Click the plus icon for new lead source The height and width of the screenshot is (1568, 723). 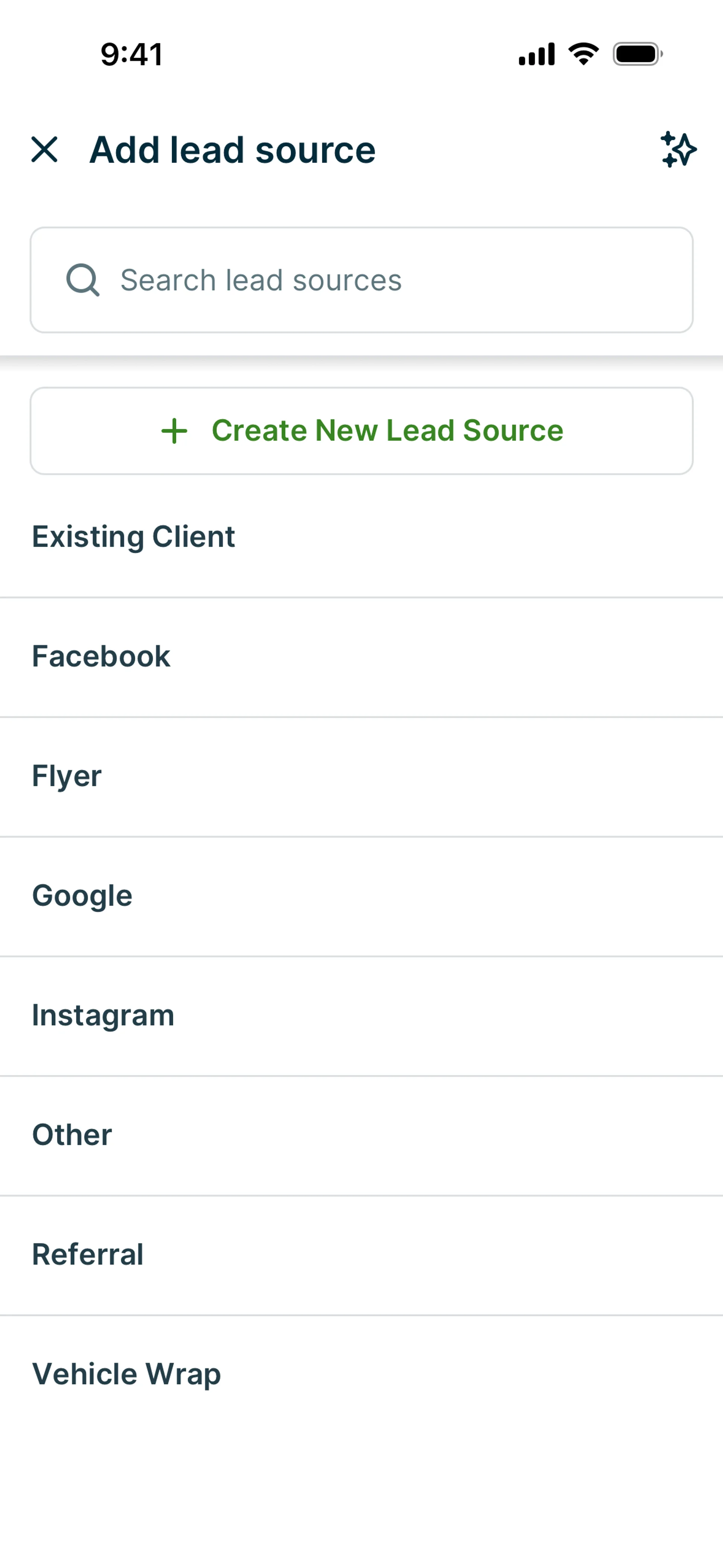pos(175,431)
